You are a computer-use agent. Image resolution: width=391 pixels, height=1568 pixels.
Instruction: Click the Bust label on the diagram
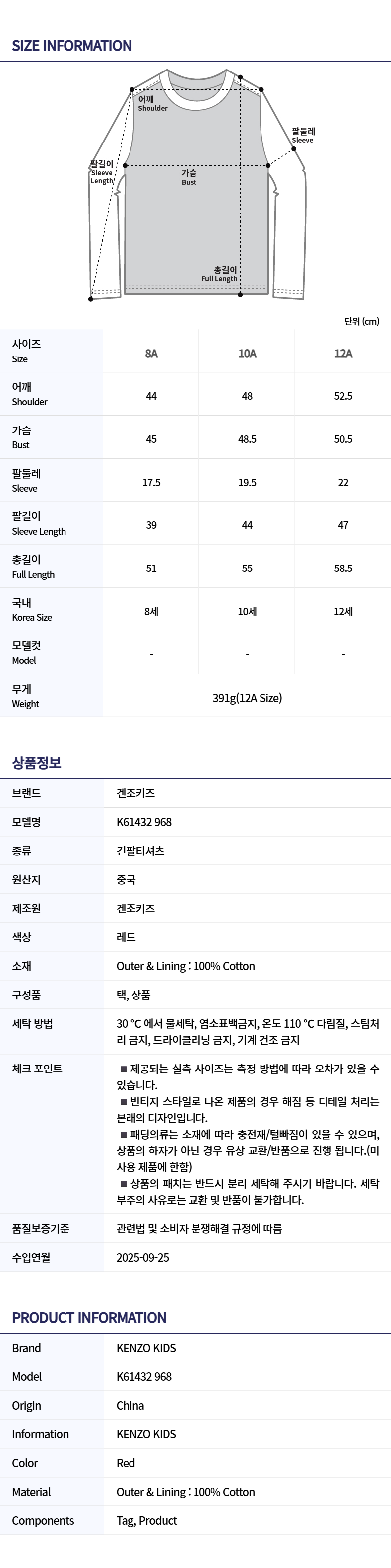(189, 177)
